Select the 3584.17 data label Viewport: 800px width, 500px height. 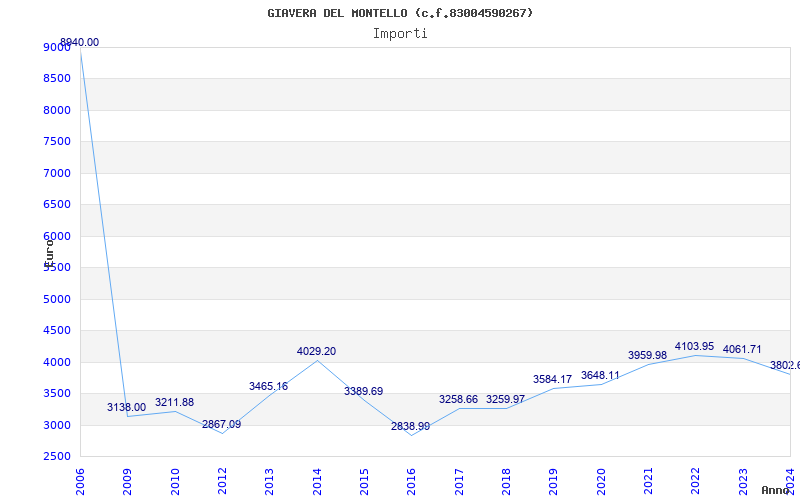553,380
